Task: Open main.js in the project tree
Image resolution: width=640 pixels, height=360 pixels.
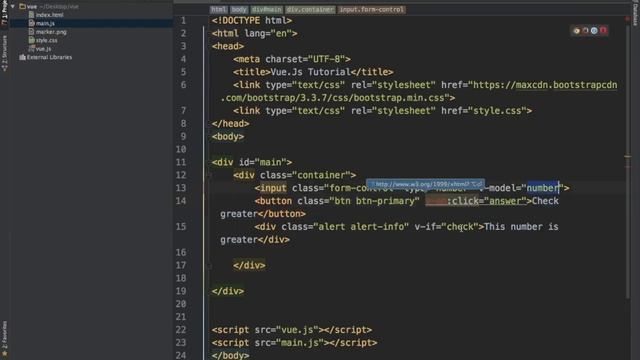Action: tap(45, 23)
